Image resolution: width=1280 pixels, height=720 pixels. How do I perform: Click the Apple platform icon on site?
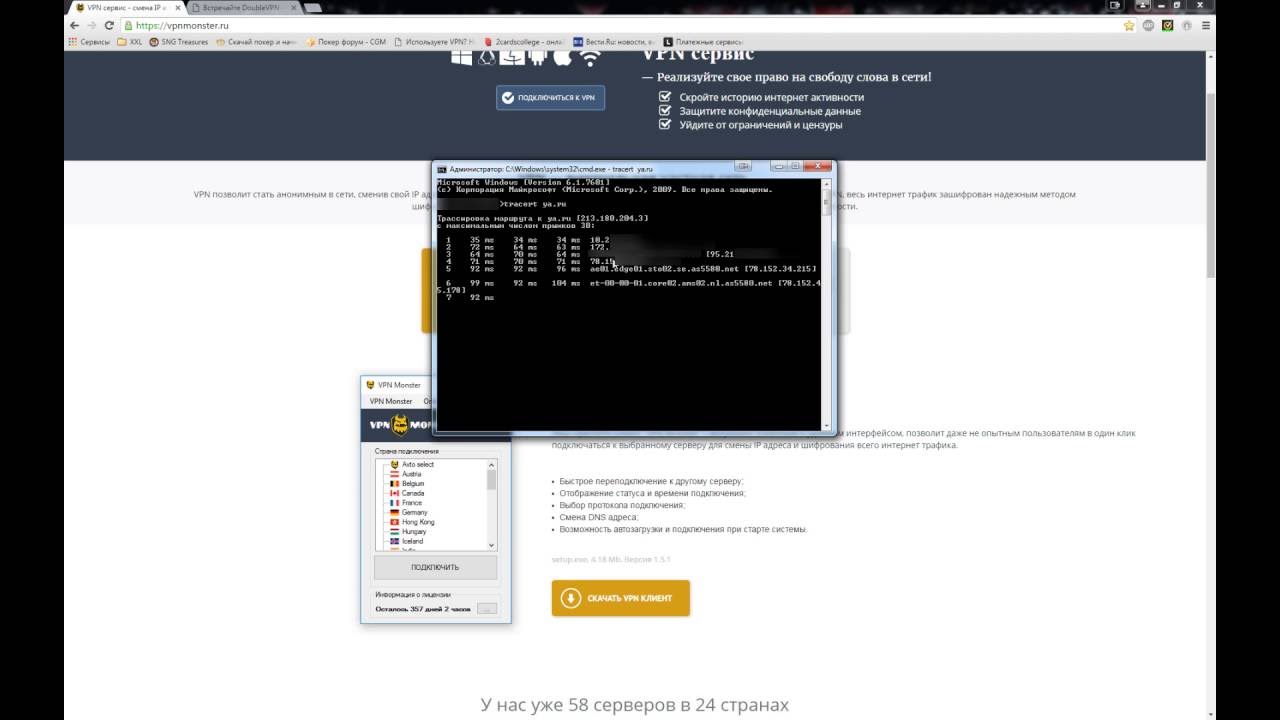click(562, 57)
